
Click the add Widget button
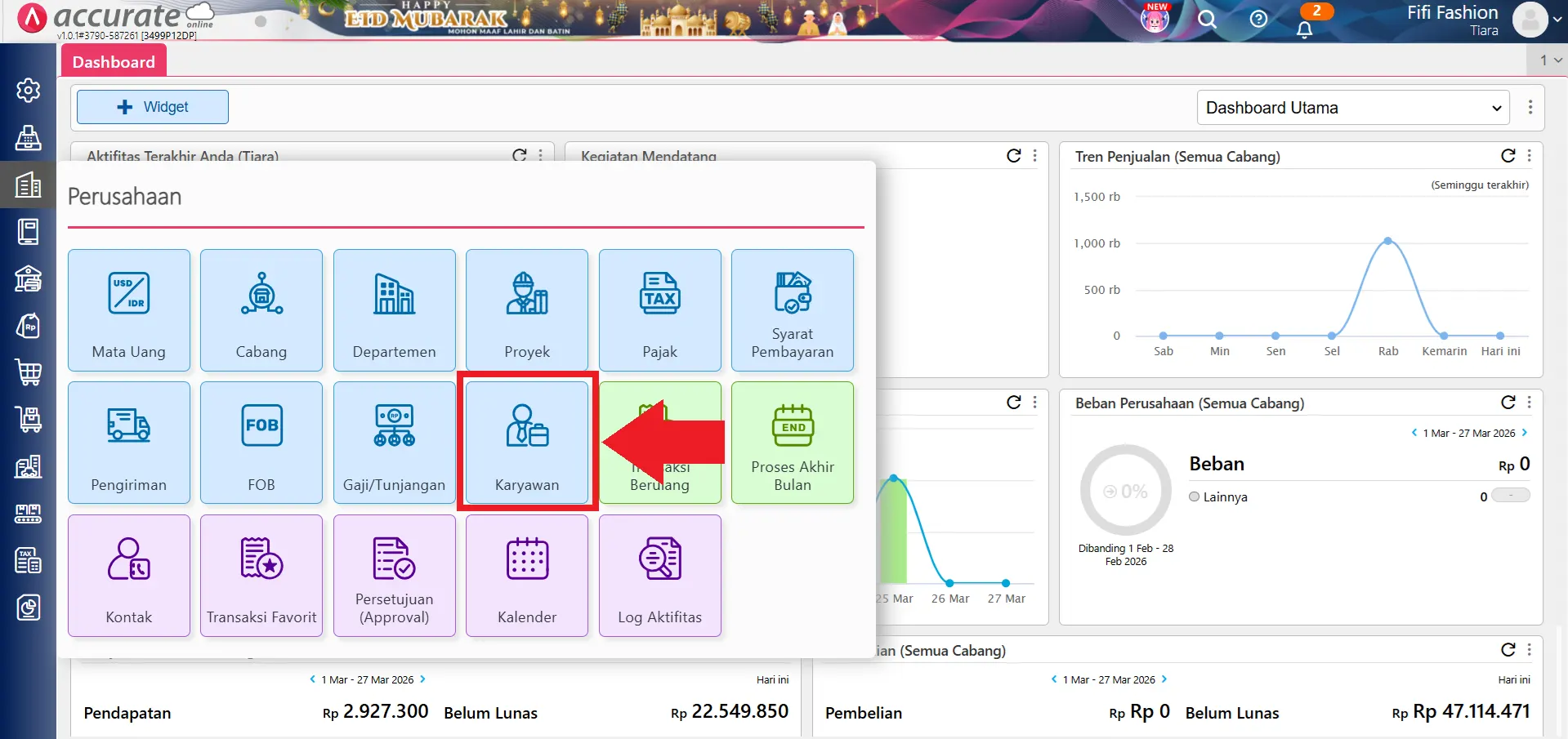(x=153, y=107)
